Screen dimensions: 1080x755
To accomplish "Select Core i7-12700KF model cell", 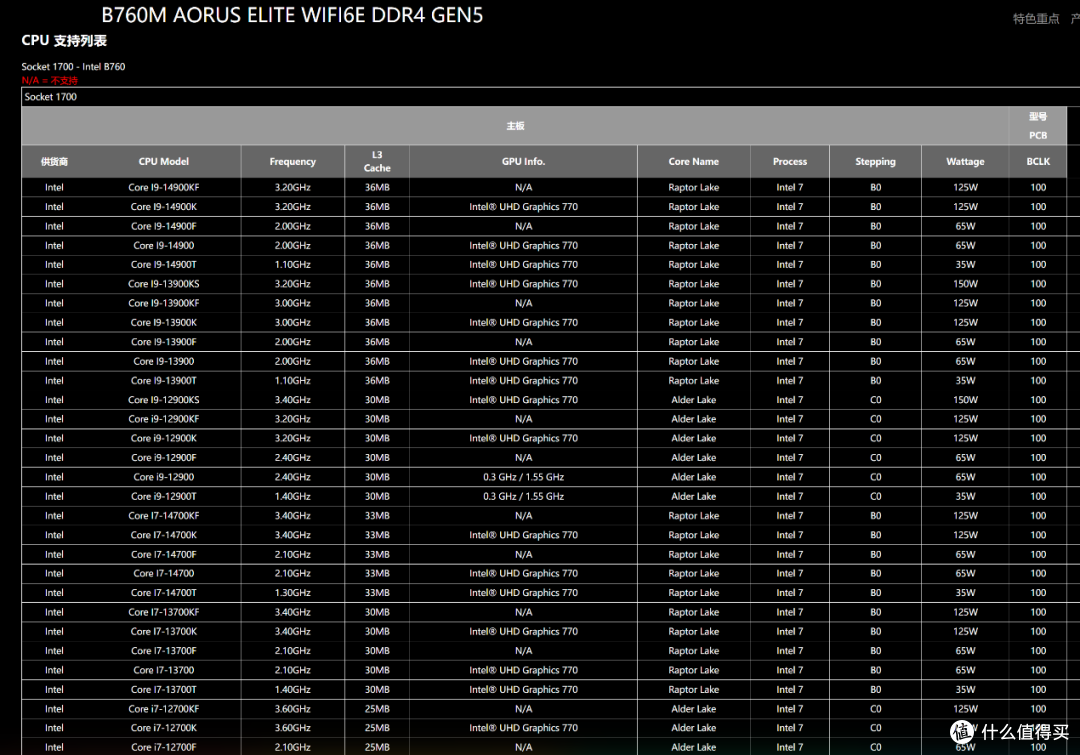I will [x=163, y=709].
